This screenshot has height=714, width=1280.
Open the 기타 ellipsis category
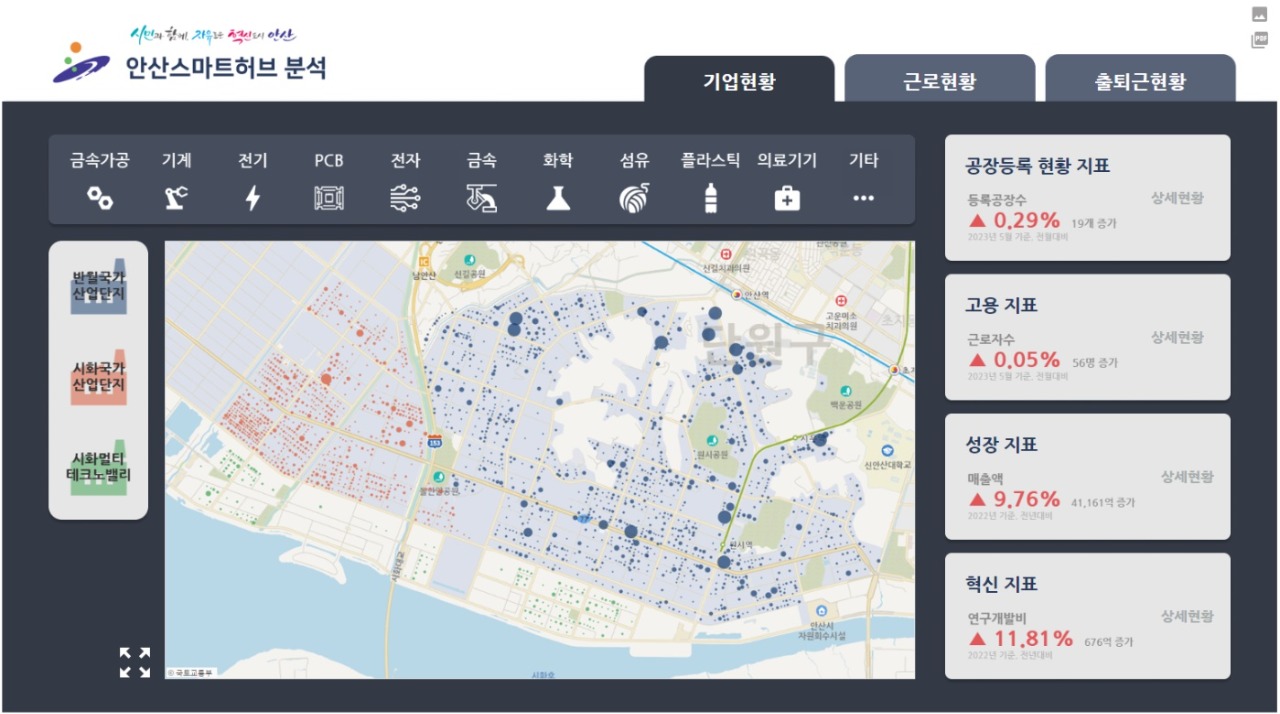point(863,198)
